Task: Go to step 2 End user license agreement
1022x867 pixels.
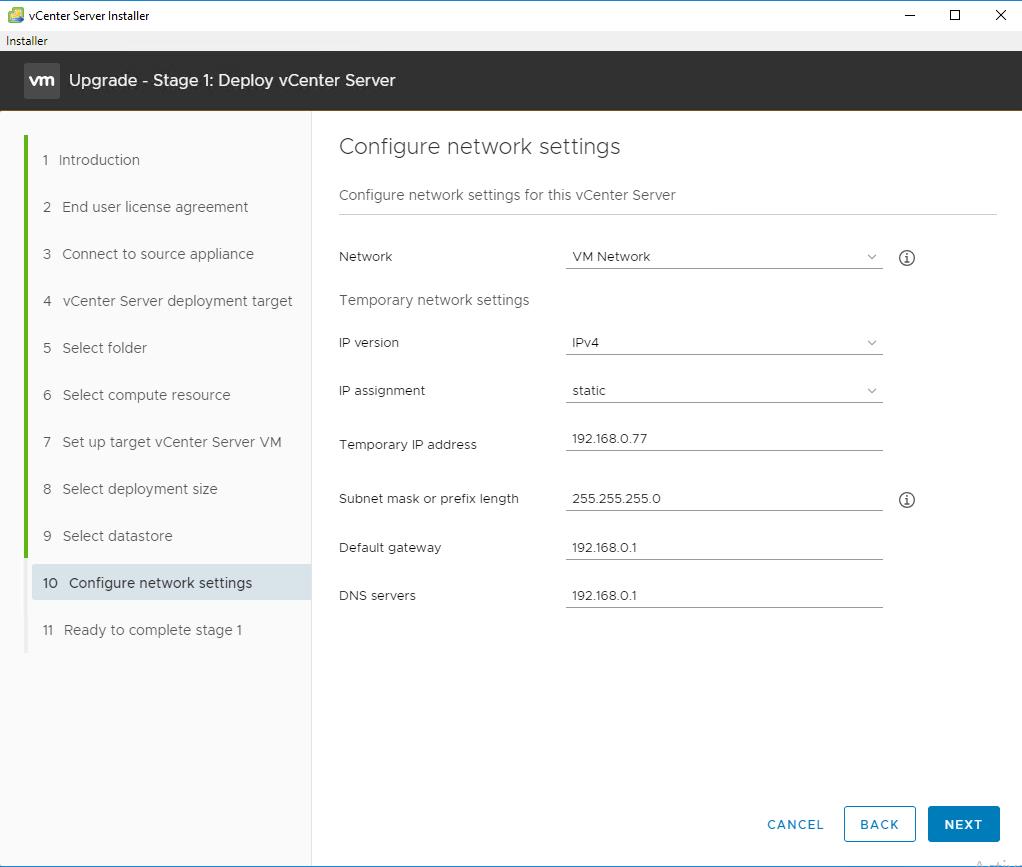Action: tap(145, 207)
